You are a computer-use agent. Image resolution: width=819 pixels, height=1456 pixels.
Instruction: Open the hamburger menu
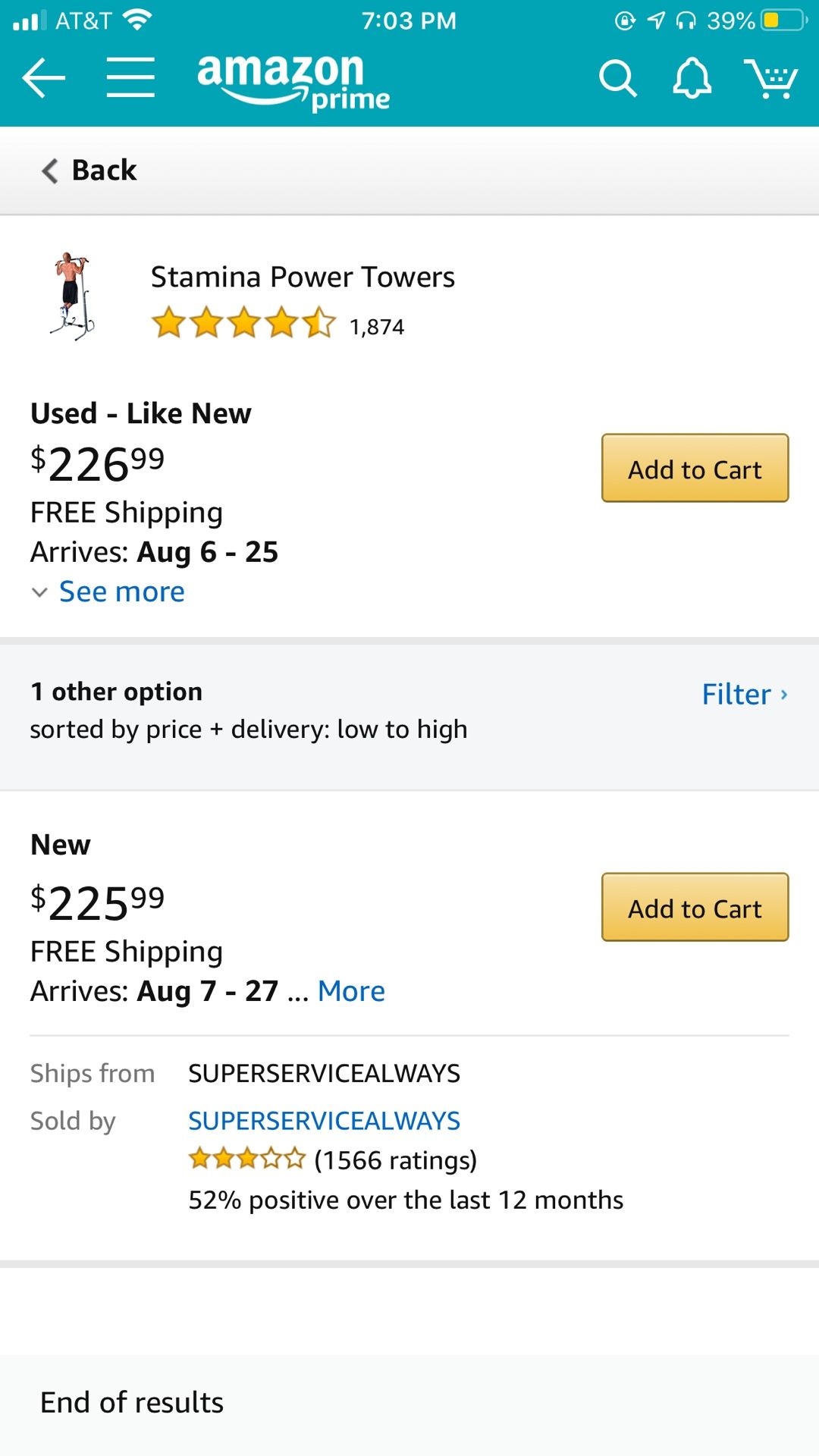[130, 77]
